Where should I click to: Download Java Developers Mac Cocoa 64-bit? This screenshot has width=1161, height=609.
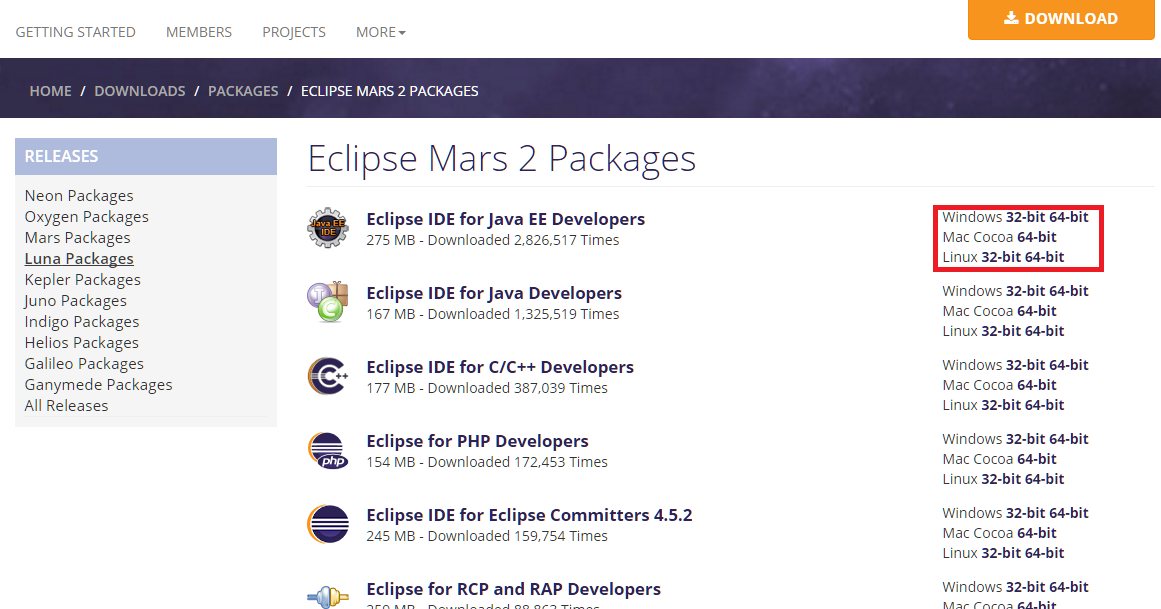(1037, 311)
